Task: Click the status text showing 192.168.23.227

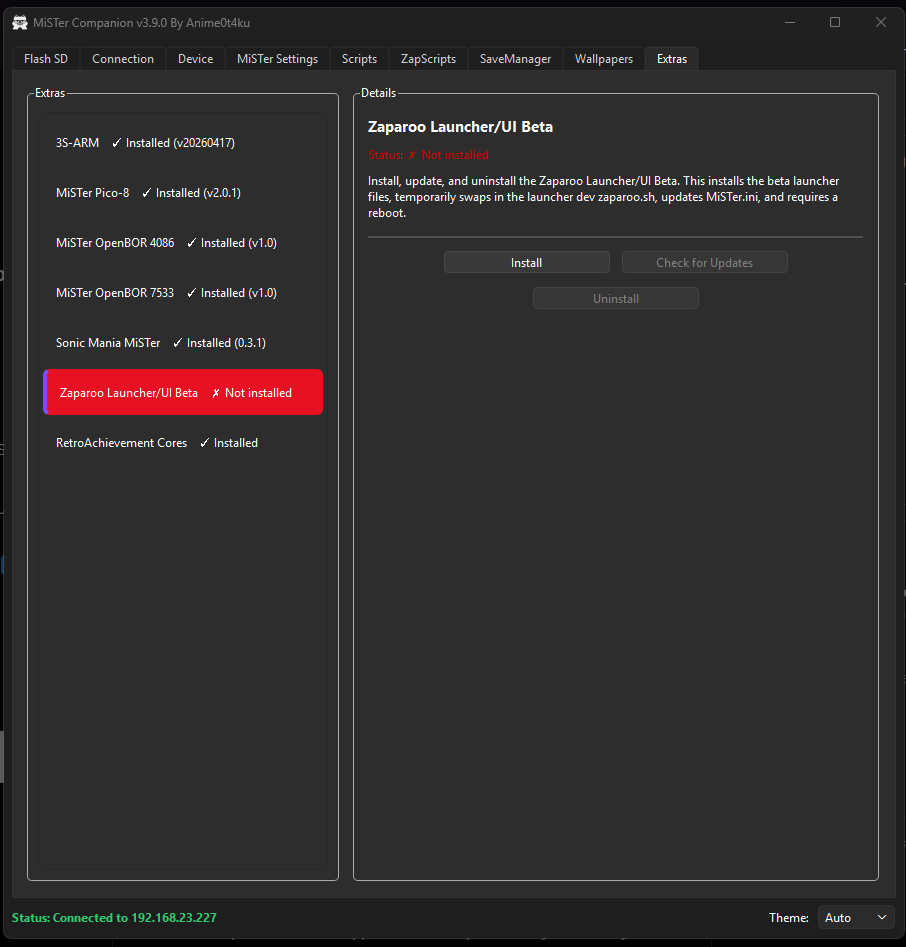Action: (114, 917)
